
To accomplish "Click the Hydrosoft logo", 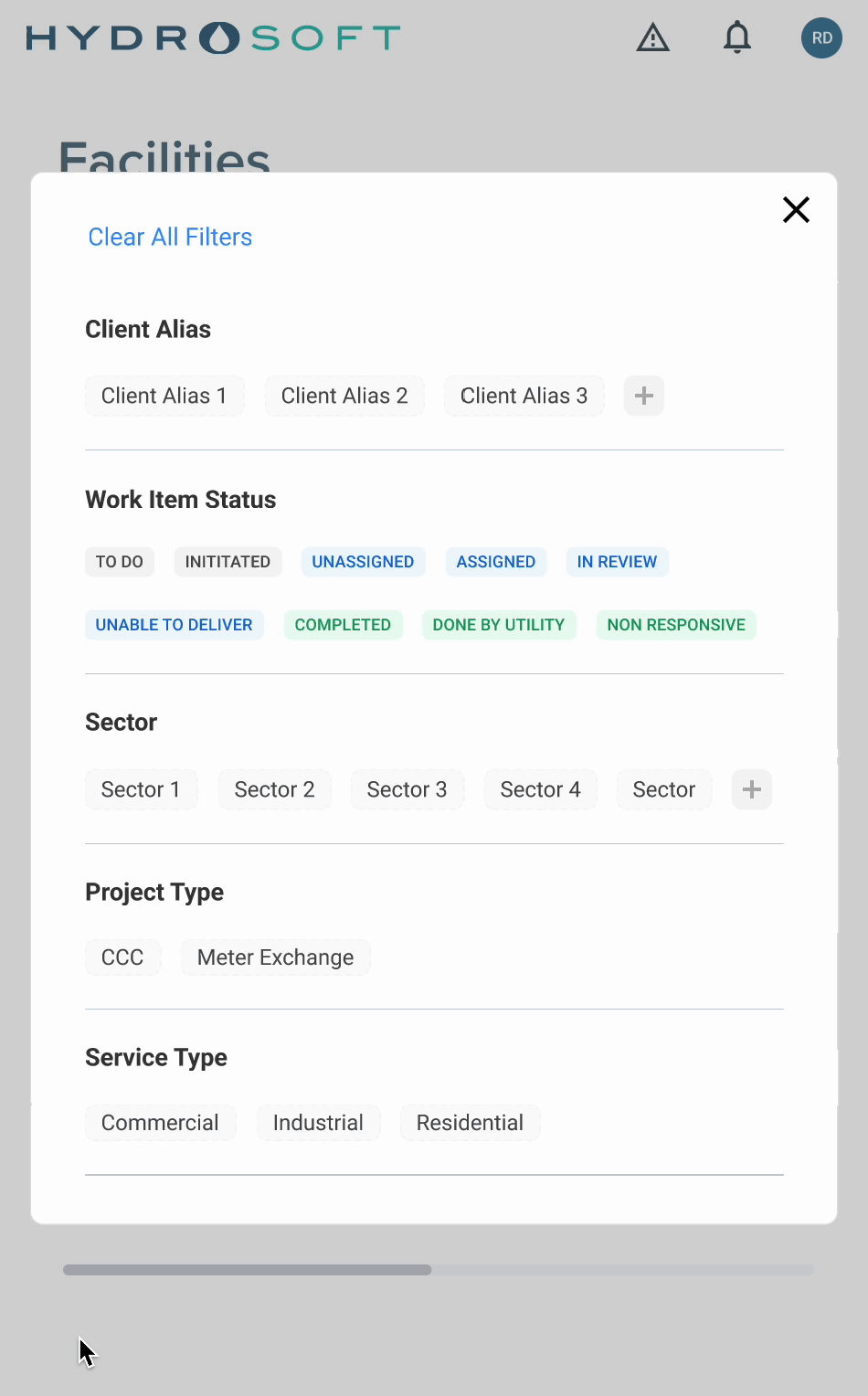I will tap(213, 38).
